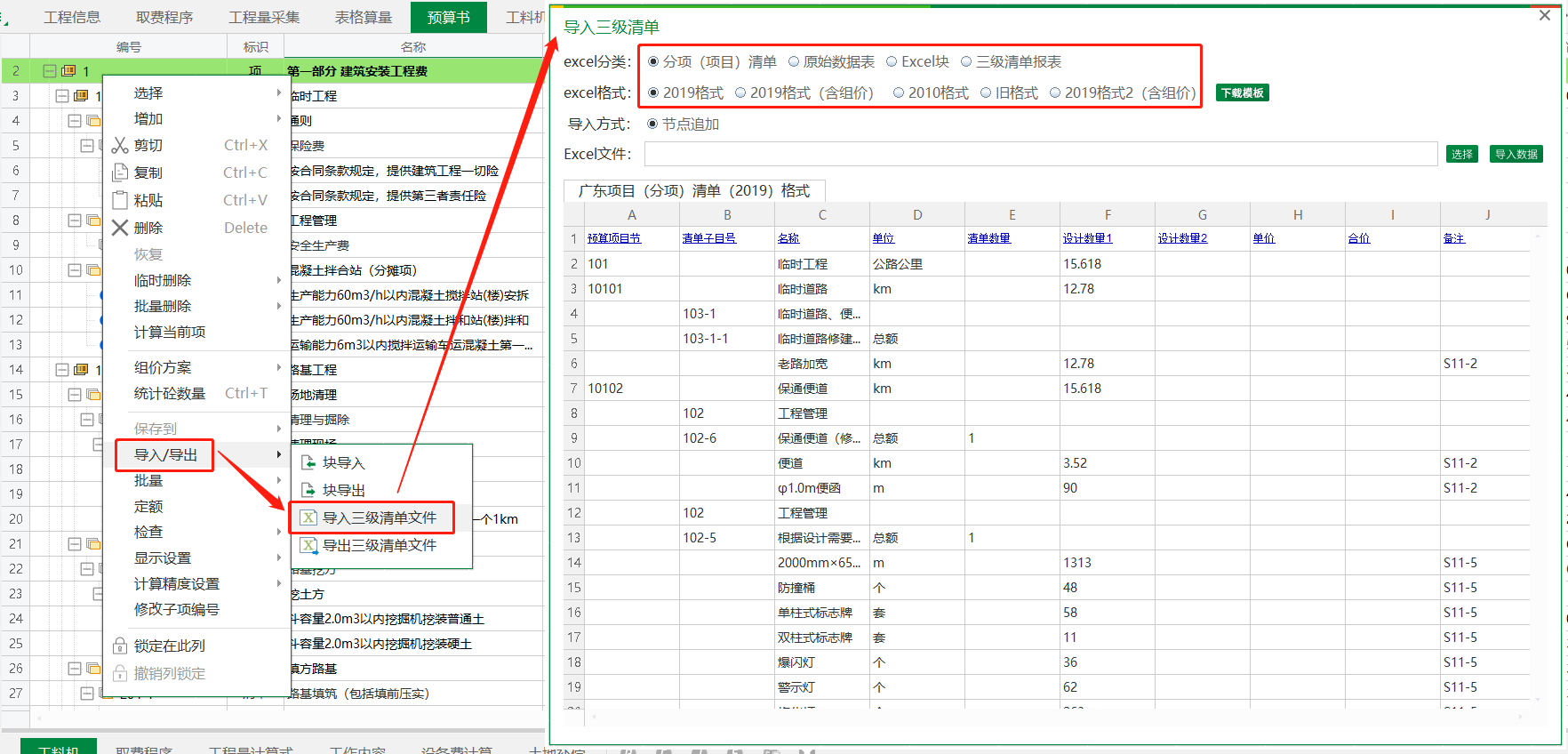
Task: Open the 导入/导出 submenu
Action: pos(196,454)
